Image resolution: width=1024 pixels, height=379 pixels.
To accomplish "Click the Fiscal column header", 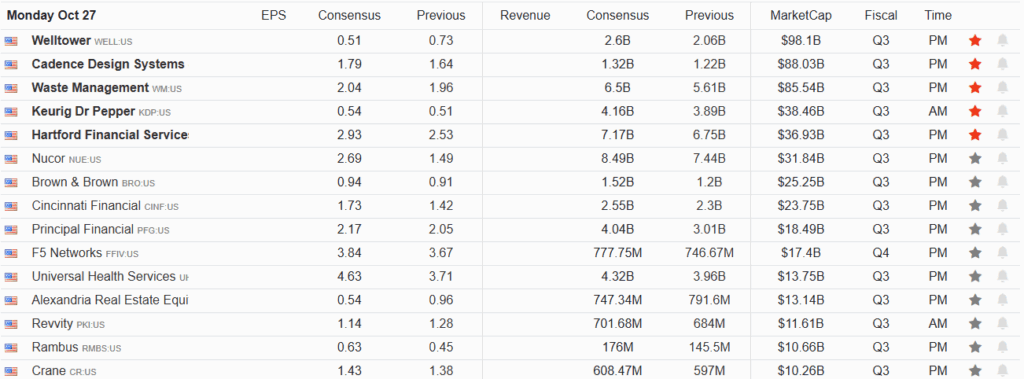I will point(880,15).
